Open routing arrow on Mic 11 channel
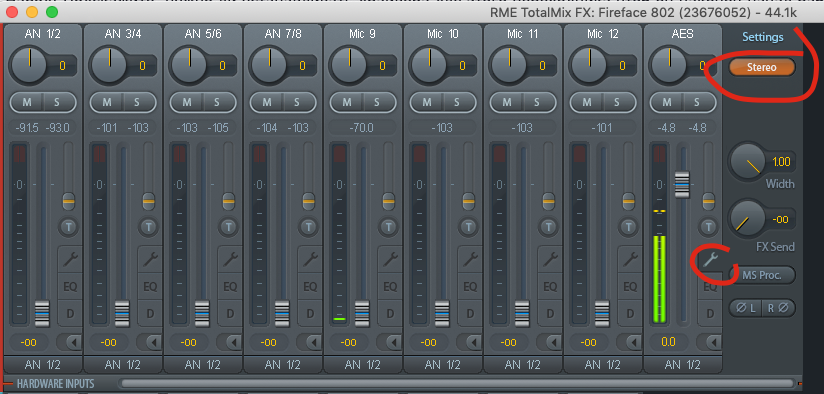This screenshot has height=394, width=824. 548,343
